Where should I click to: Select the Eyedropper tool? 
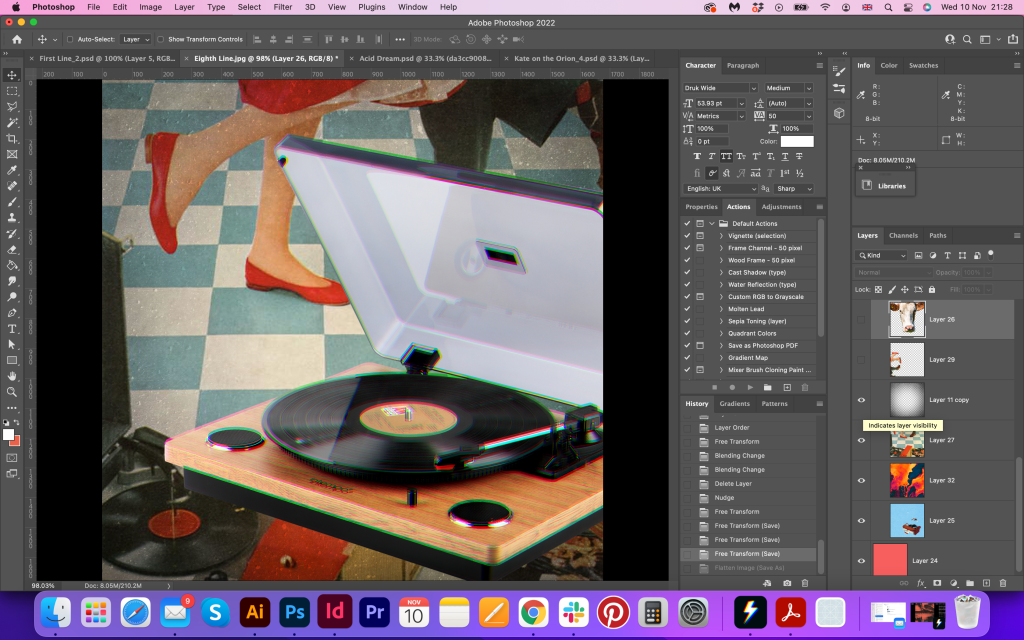tap(12, 170)
